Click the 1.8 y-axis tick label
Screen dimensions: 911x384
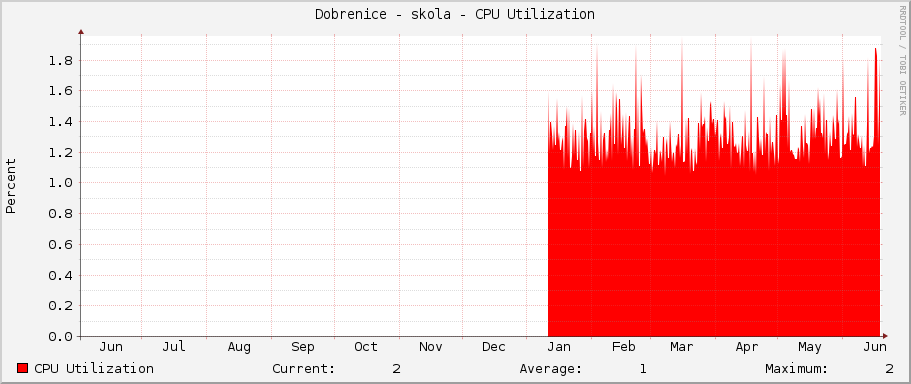pyautogui.click(x=61, y=60)
